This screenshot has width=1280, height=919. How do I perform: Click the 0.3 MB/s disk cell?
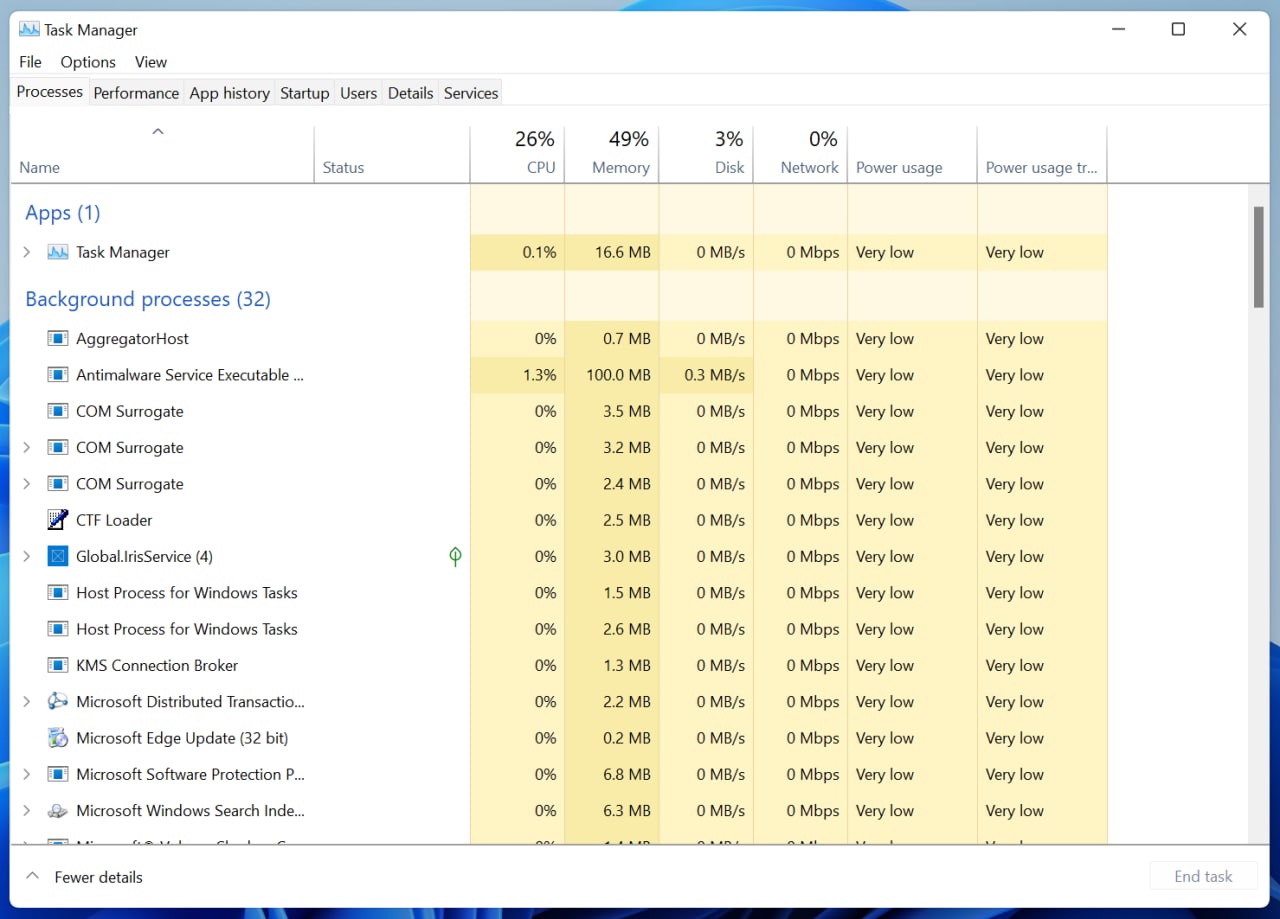pyautogui.click(x=706, y=375)
